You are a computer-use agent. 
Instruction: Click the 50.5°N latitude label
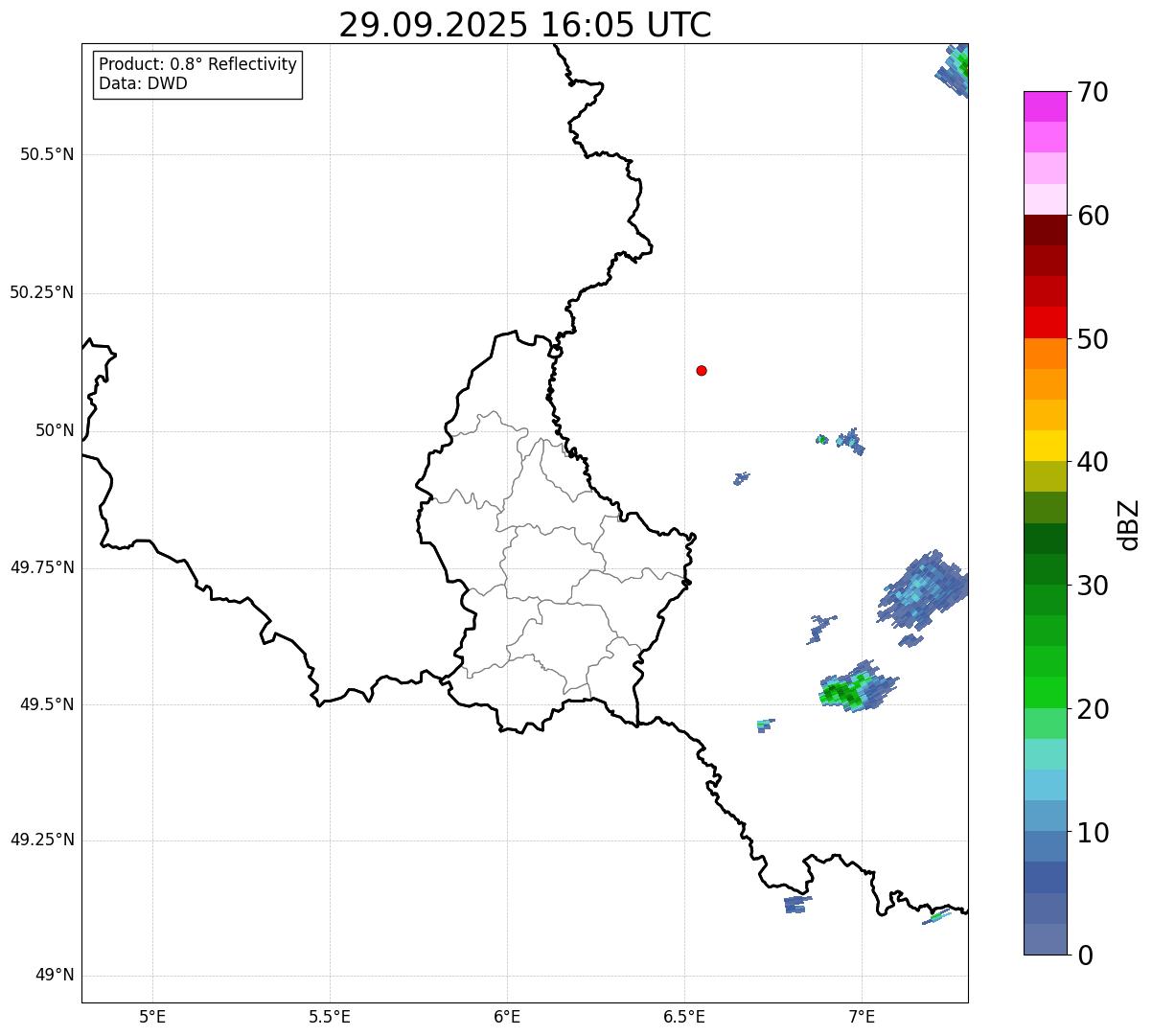pyautogui.click(x=47, y=154)
